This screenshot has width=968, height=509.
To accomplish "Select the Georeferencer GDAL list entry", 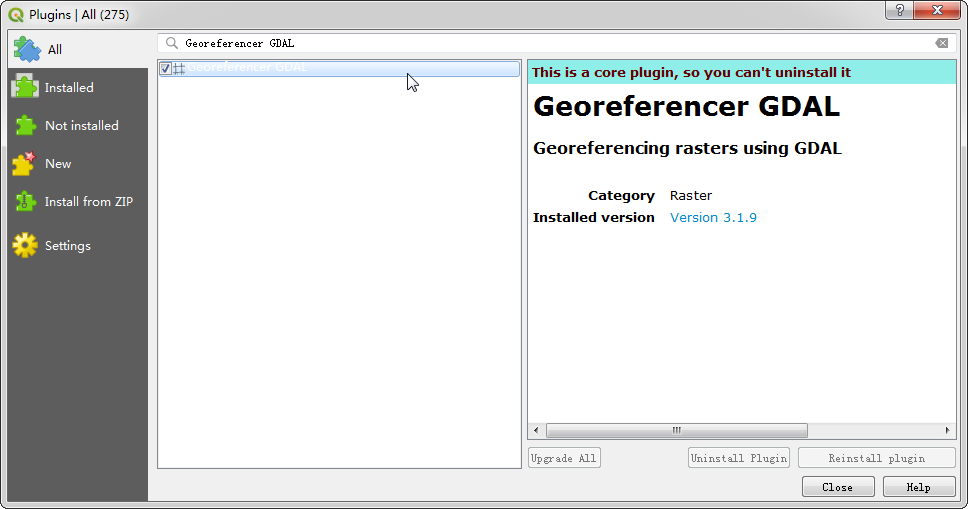I will (339, 69).
